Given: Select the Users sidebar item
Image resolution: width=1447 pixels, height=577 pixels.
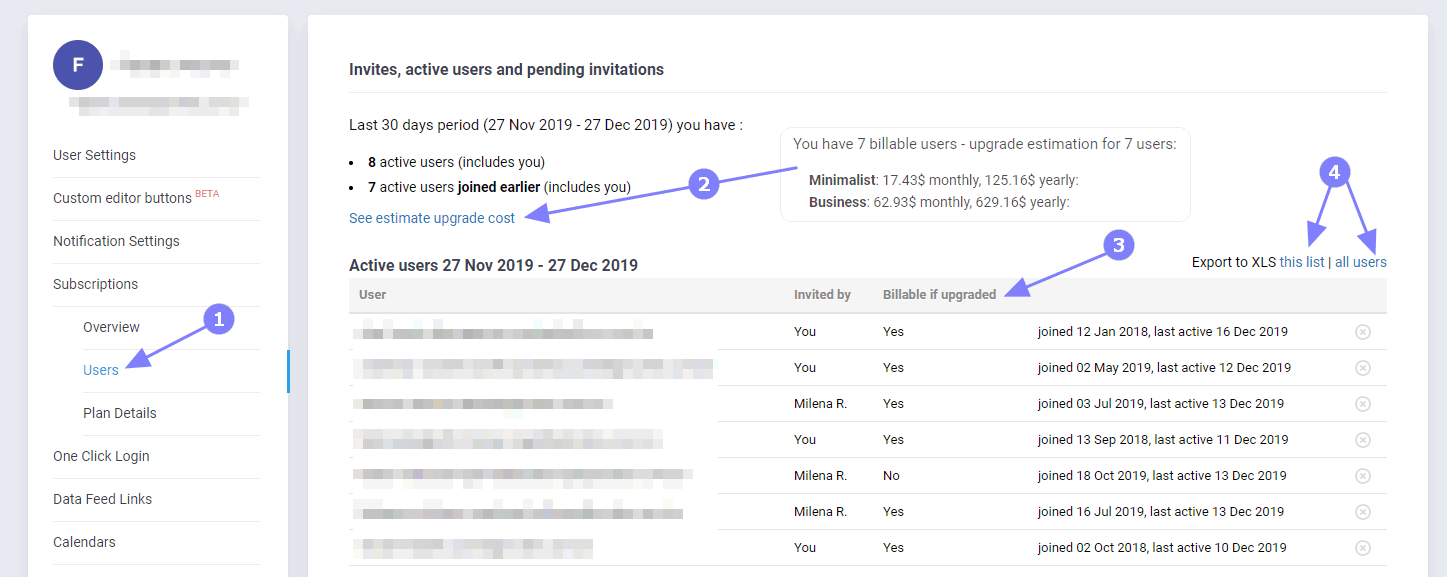Looking at the screenshot, I should (101, 370).
